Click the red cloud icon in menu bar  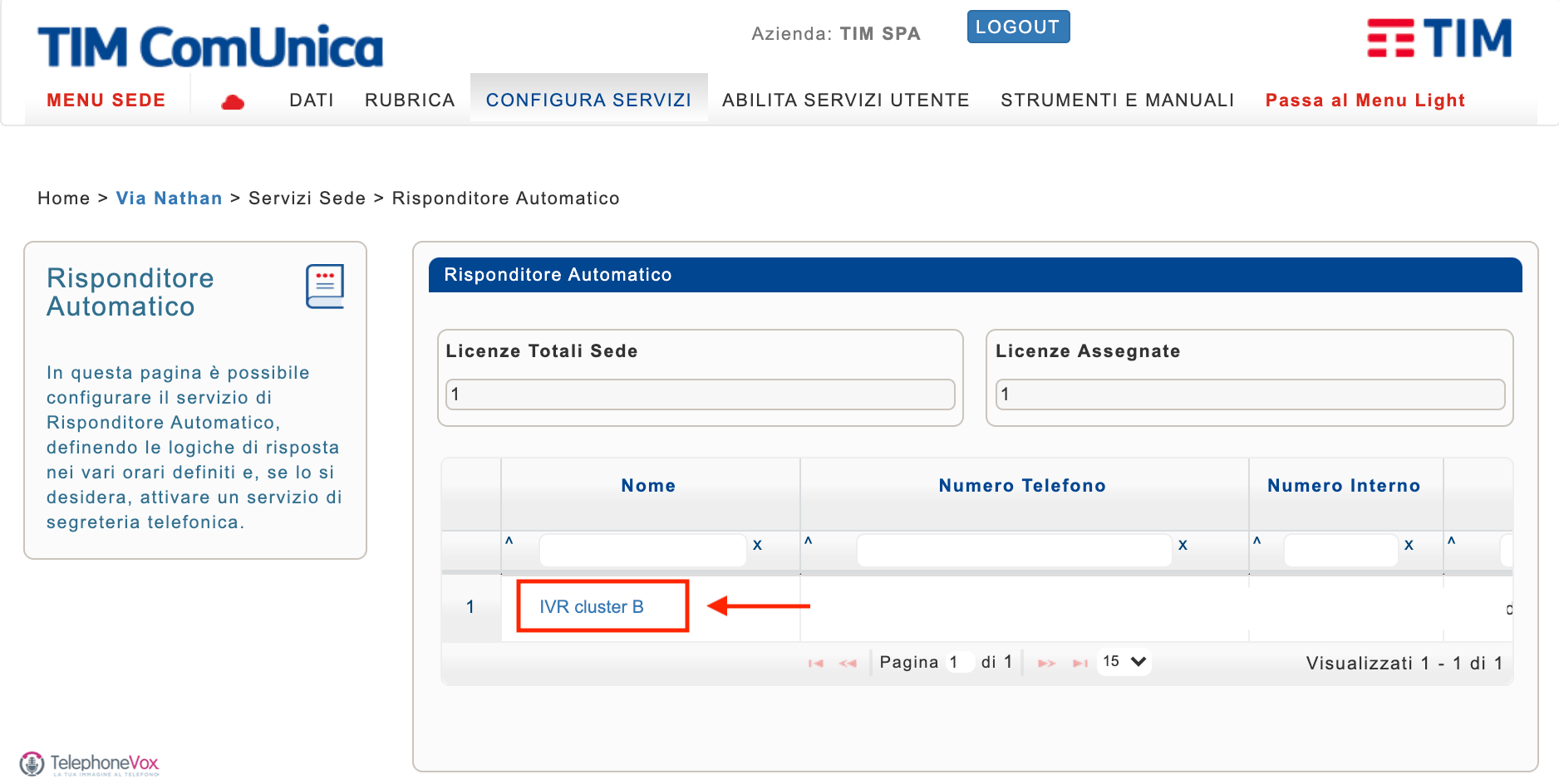pyautogui.click(x=233, y=102)
